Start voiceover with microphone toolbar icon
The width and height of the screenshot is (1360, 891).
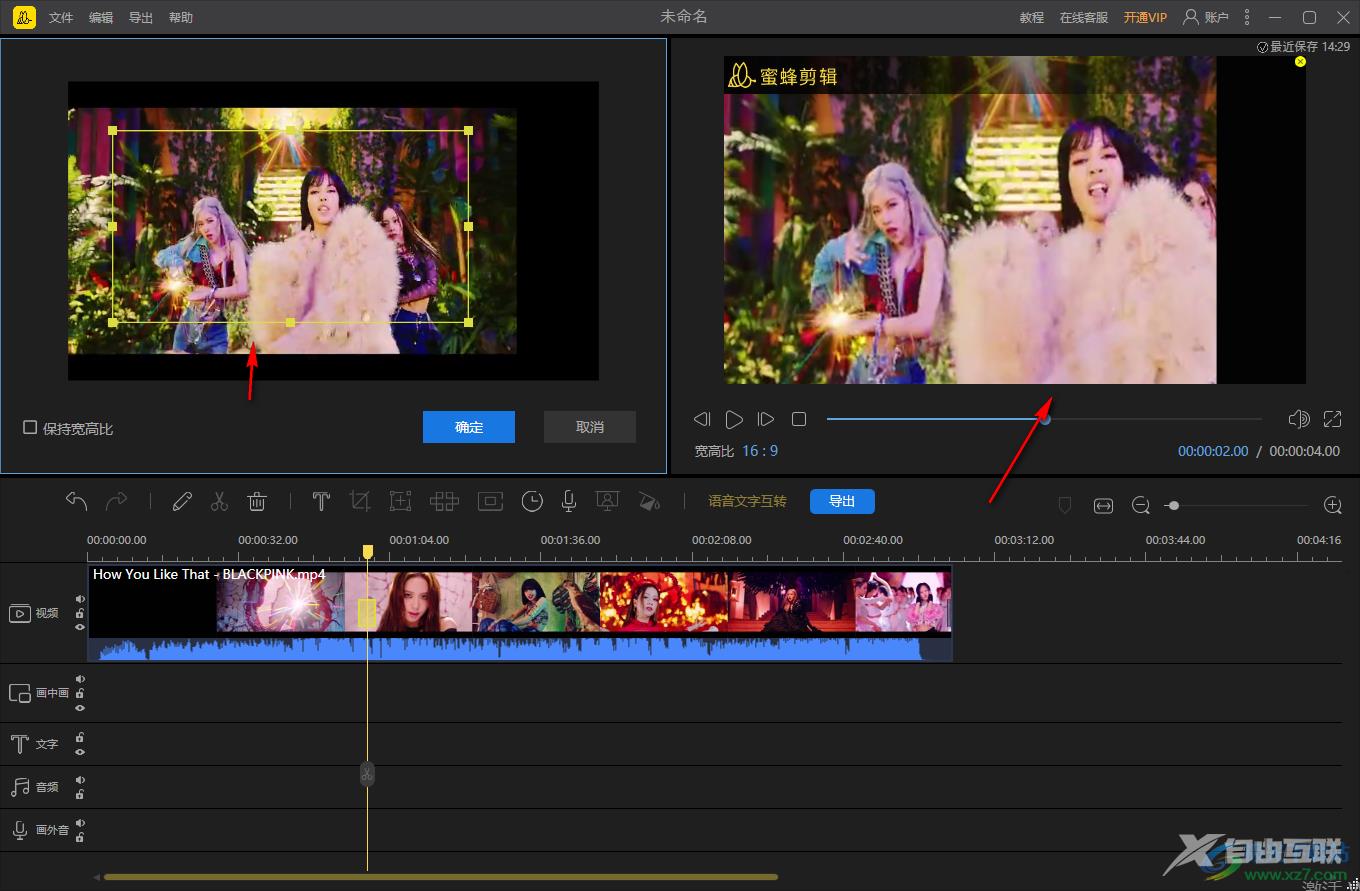pos(568,501)
